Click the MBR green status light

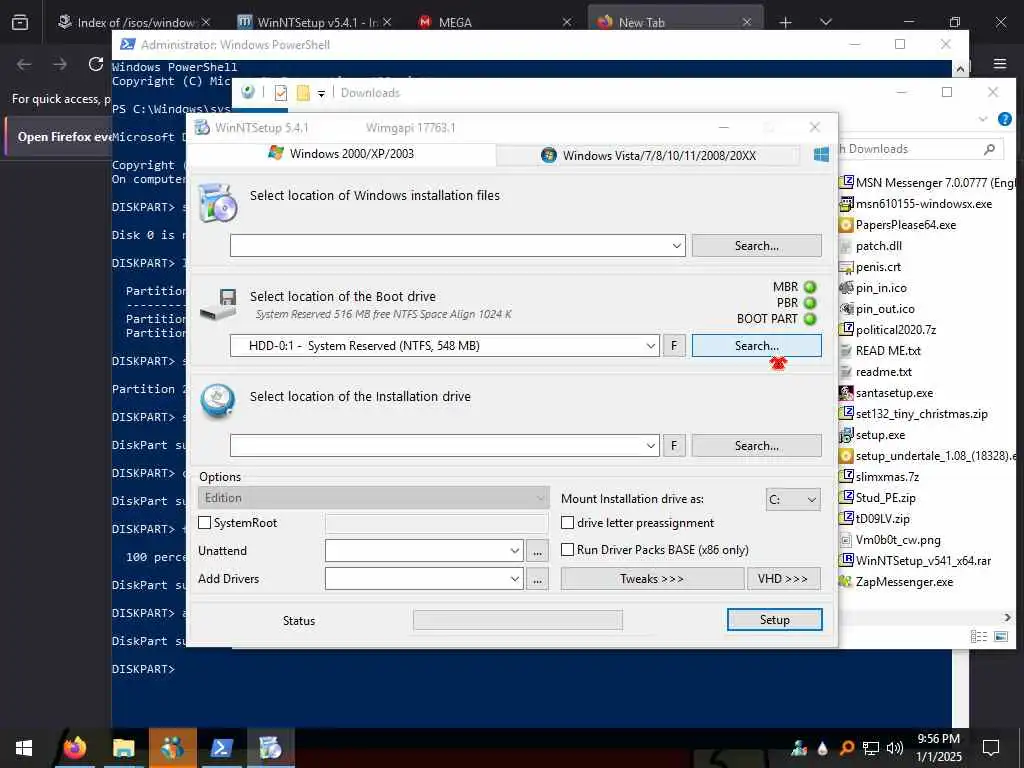810,287
